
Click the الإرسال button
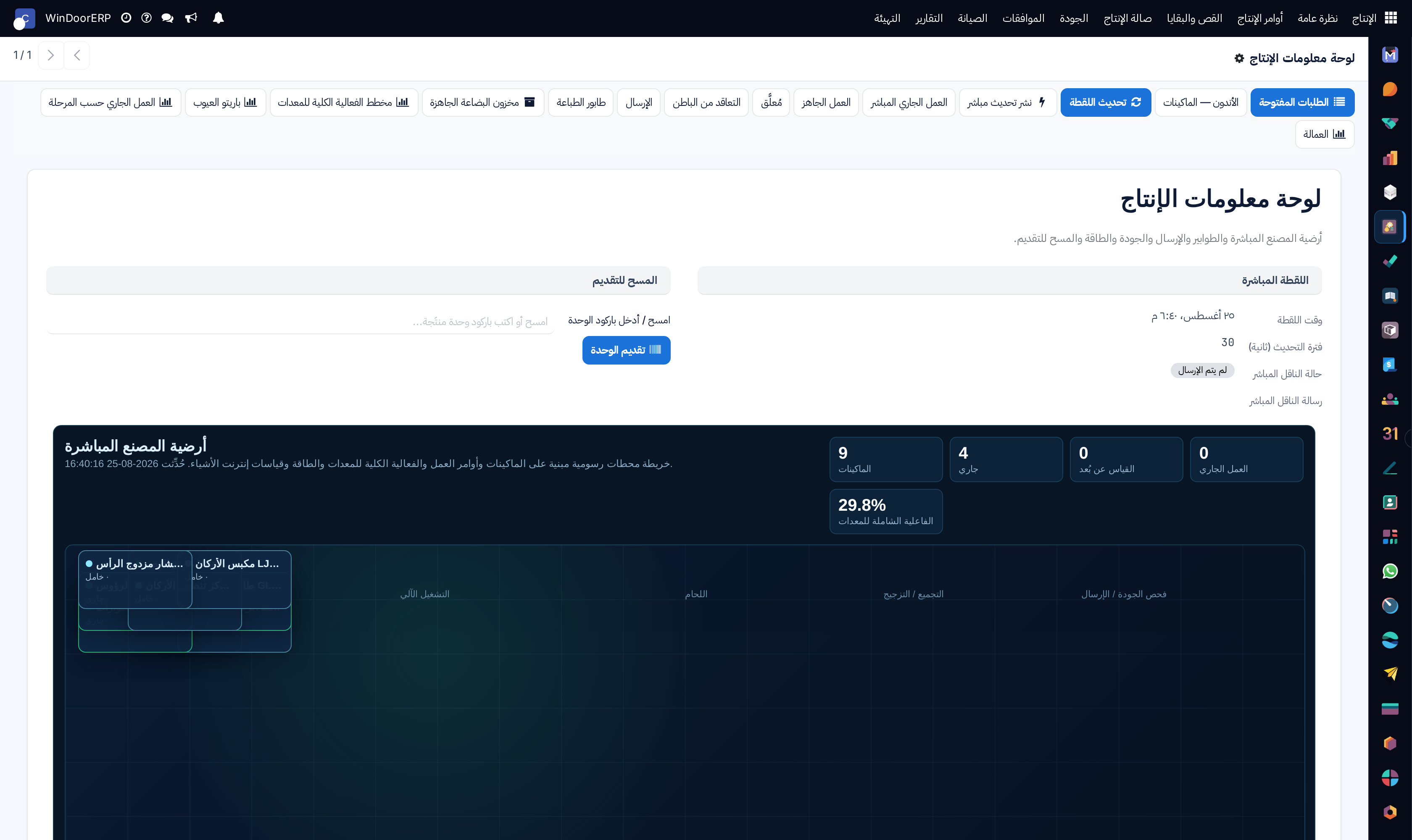(639, 102)
